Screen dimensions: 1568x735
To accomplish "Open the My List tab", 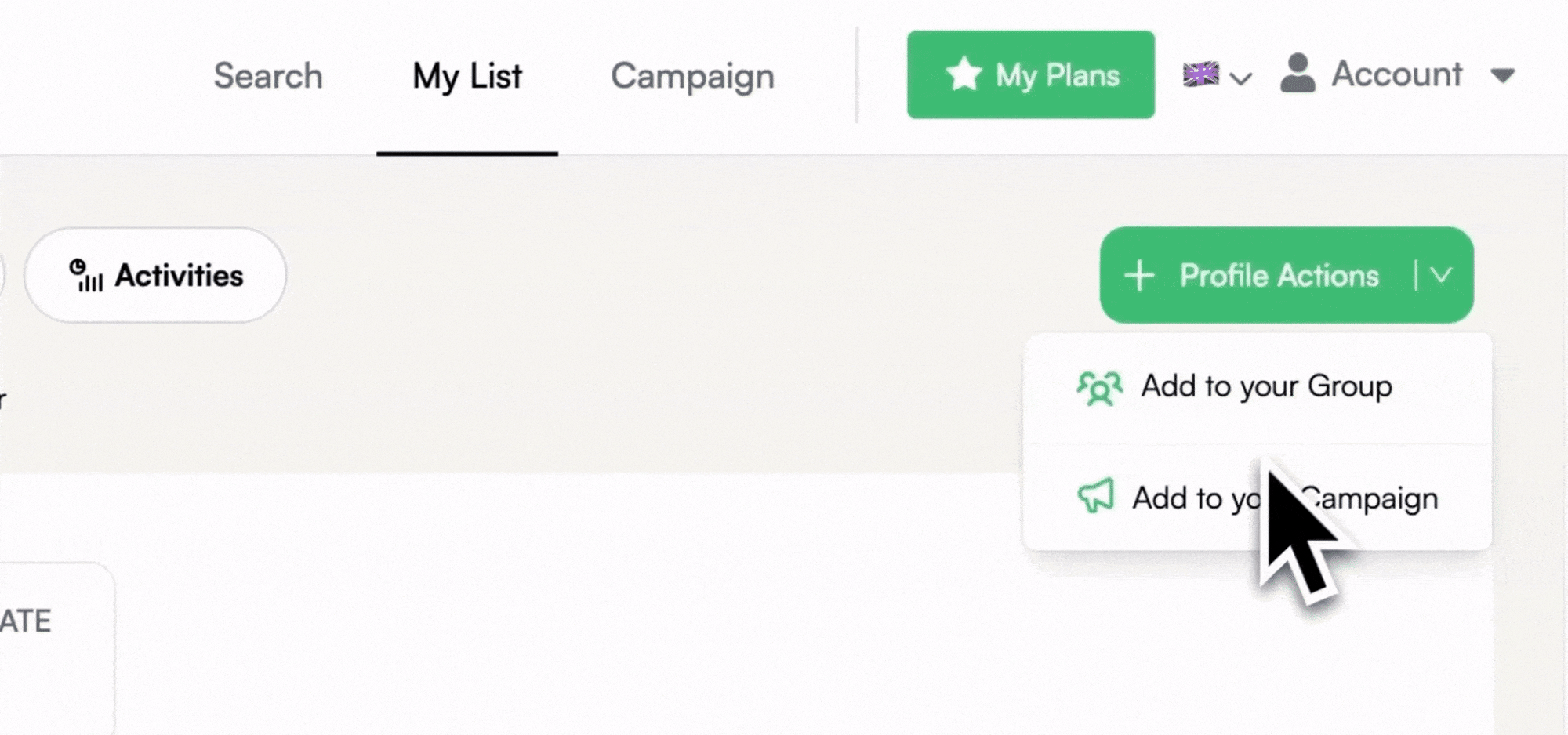I will point(467,76).
